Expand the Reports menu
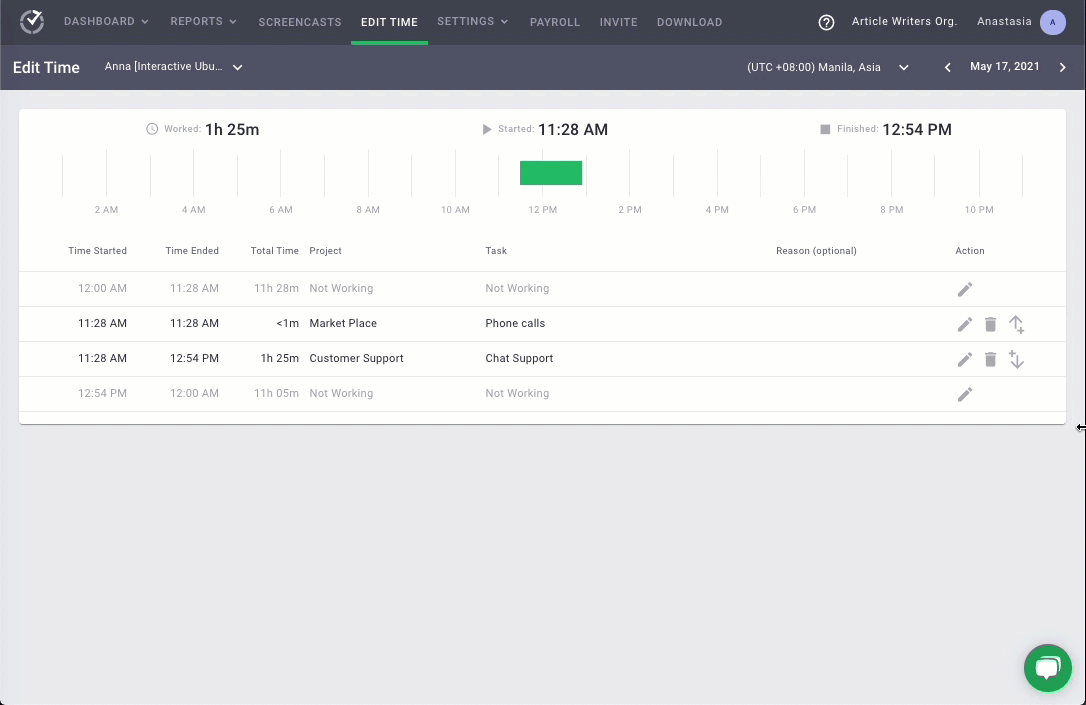 tap(204, 21)
